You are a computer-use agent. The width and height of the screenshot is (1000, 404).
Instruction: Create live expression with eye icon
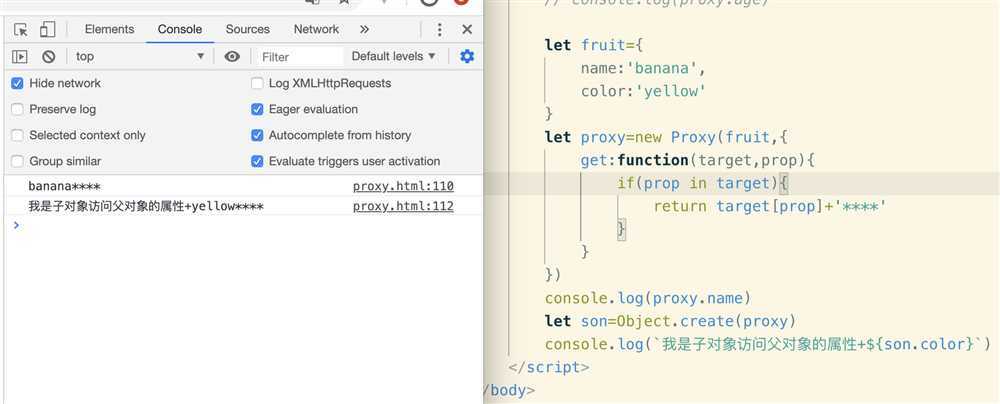pos(232,57)
